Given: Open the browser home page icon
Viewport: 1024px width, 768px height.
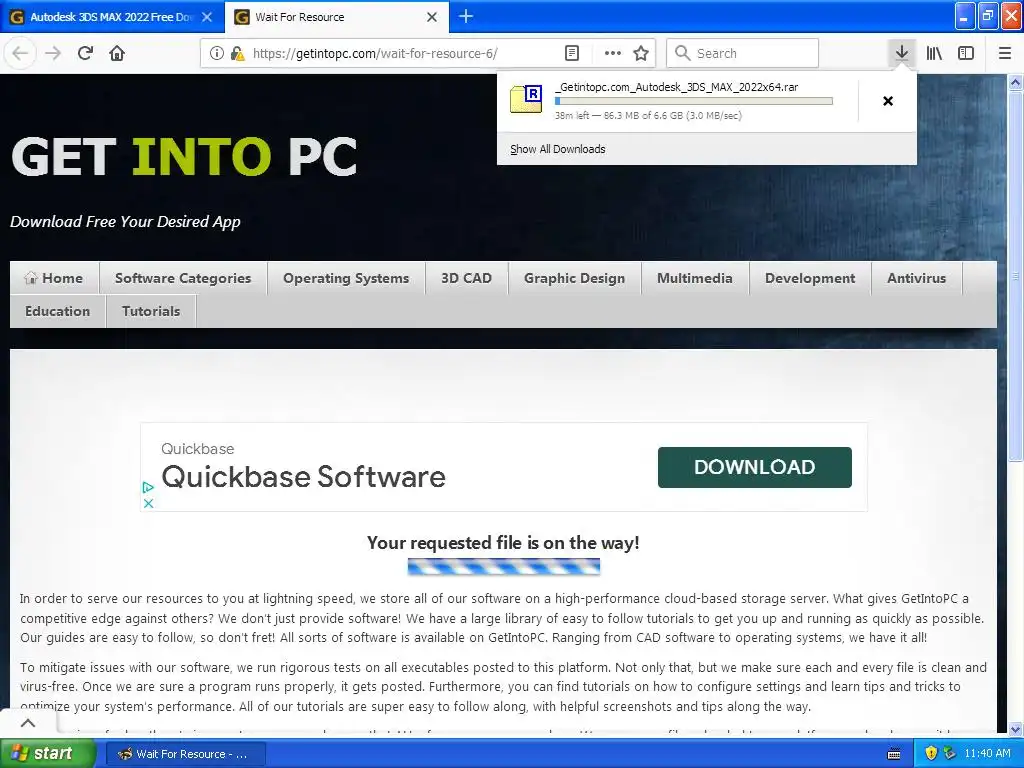Looking at the screenshot, I should coord(117,53).
